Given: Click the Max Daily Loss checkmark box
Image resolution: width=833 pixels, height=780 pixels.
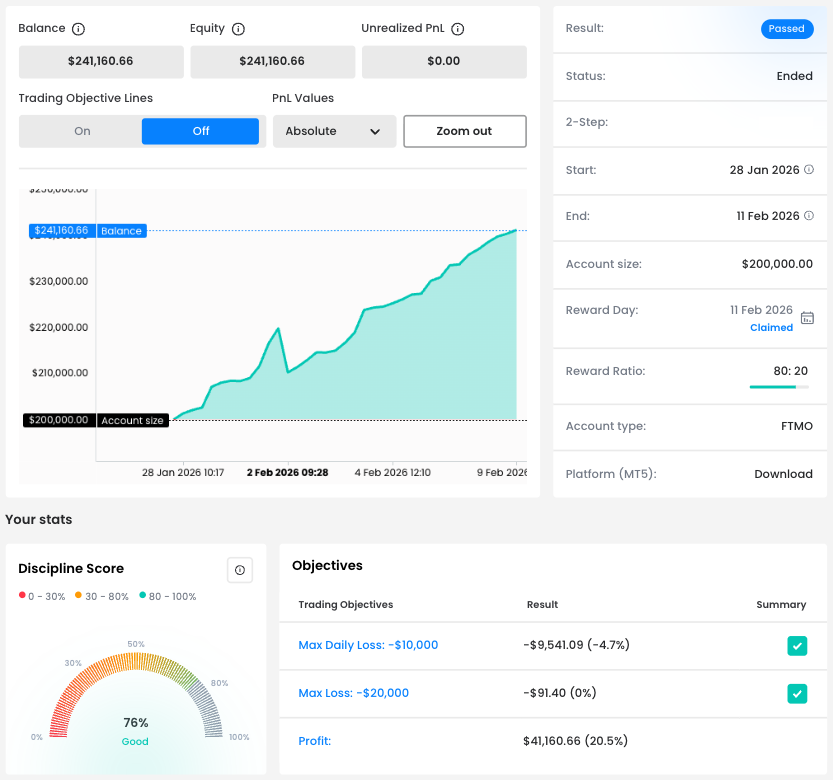Looking at the screenshot, I should [797, 646].
